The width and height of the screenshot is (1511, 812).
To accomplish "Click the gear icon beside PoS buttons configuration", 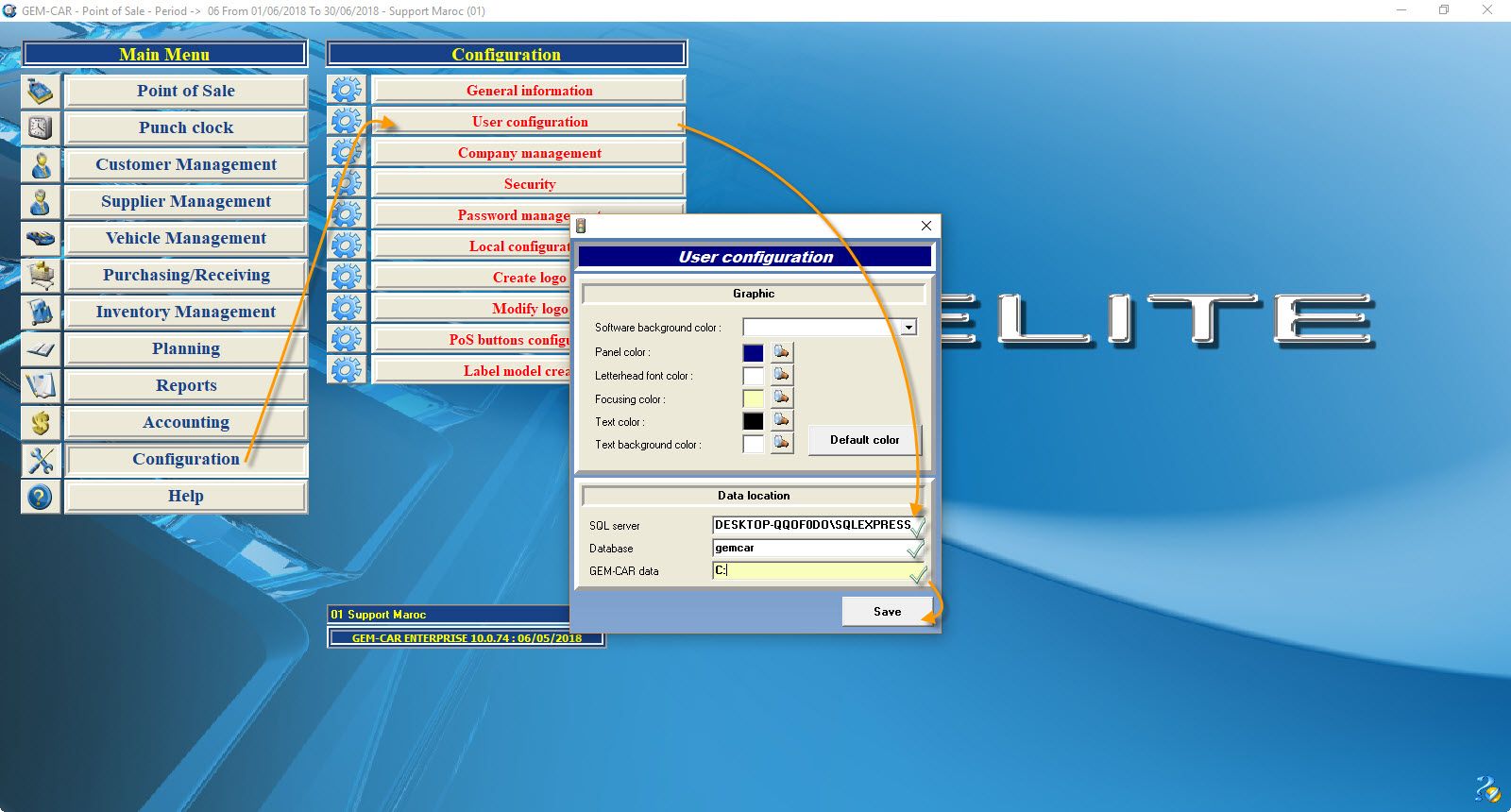I will [347, 339].
